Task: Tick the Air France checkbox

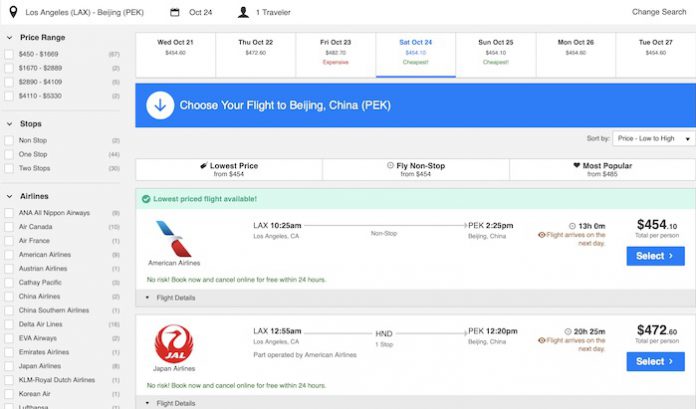Action: tap(8, 241)
